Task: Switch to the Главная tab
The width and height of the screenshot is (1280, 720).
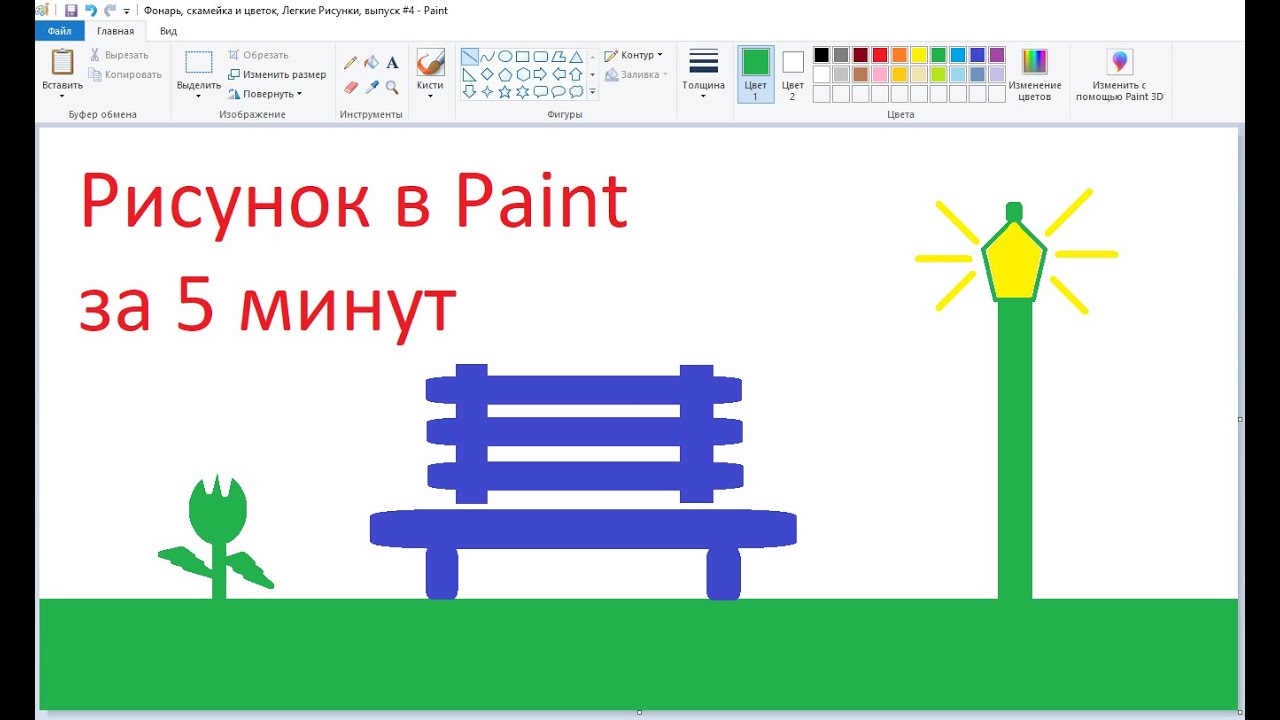Action: tap(115, 31)
